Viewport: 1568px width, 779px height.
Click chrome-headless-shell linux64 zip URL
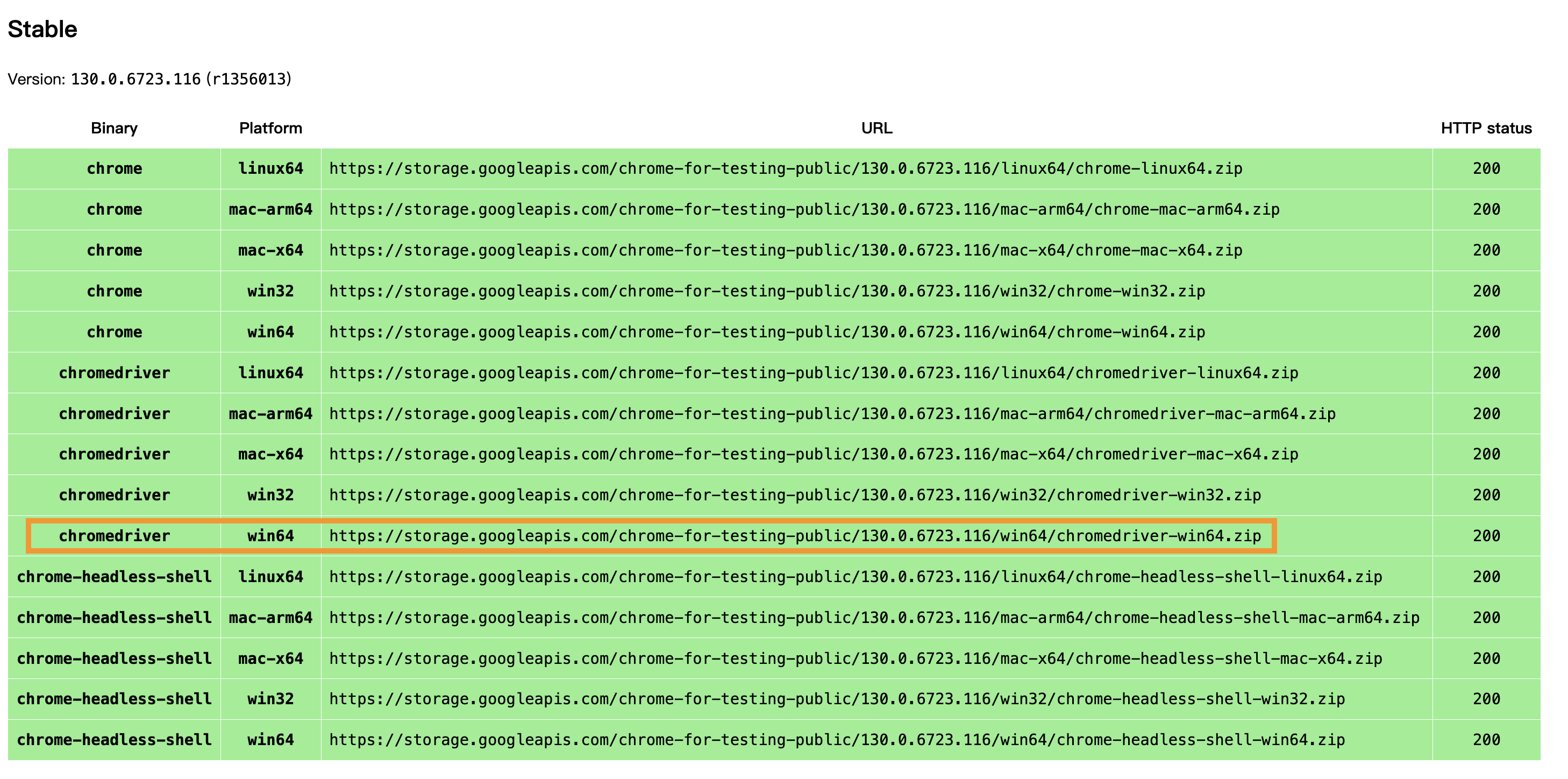click(x=855, y=577)
